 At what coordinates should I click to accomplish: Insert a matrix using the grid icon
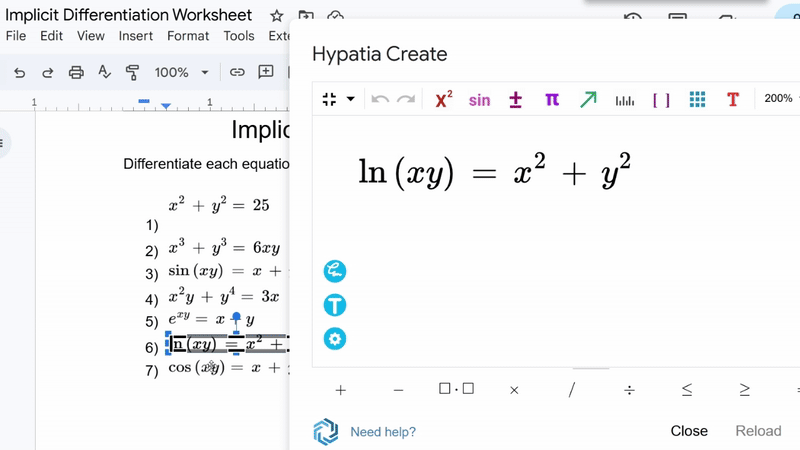(697, 99)
